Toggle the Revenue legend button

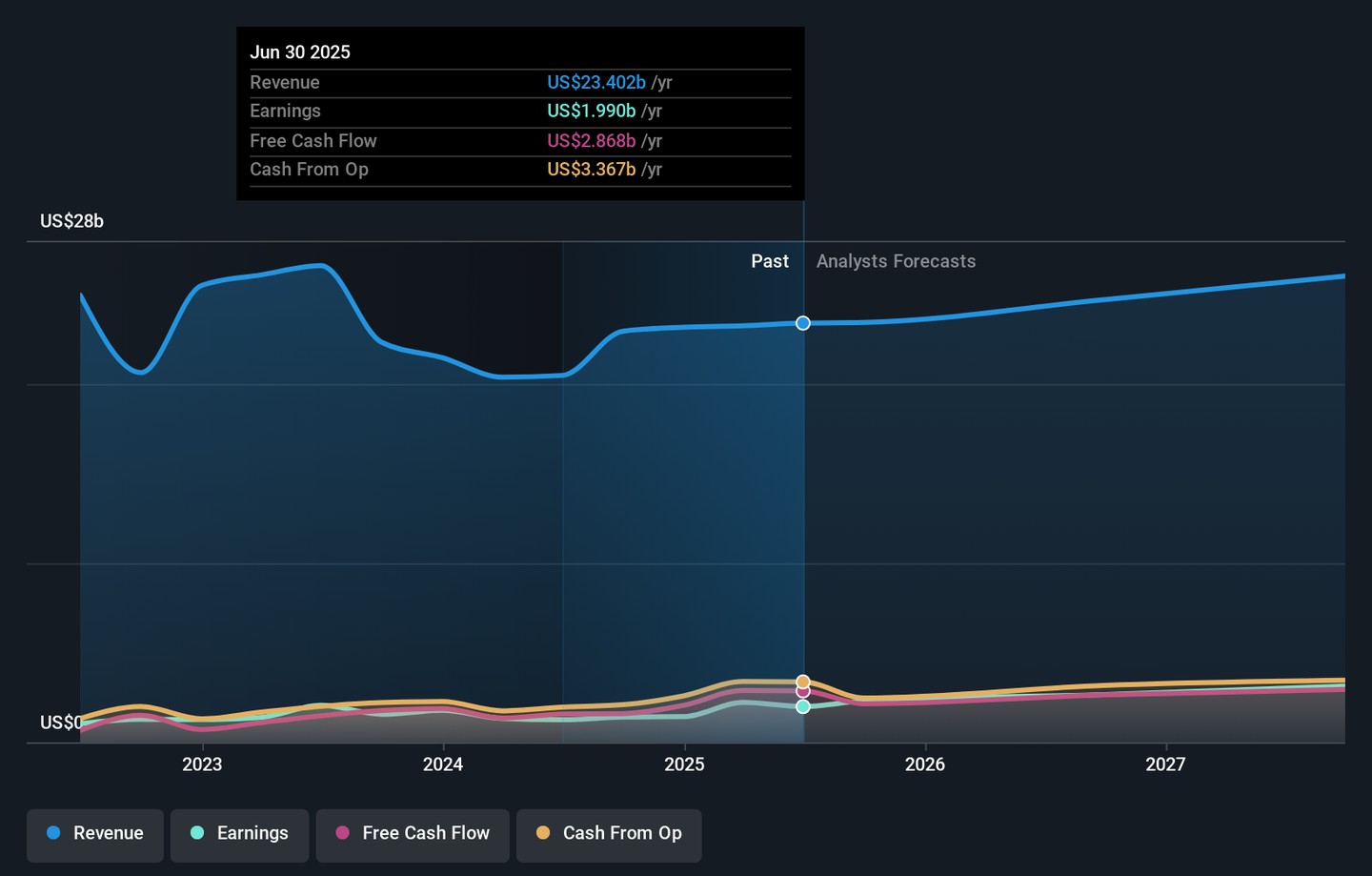pos(95,834)
